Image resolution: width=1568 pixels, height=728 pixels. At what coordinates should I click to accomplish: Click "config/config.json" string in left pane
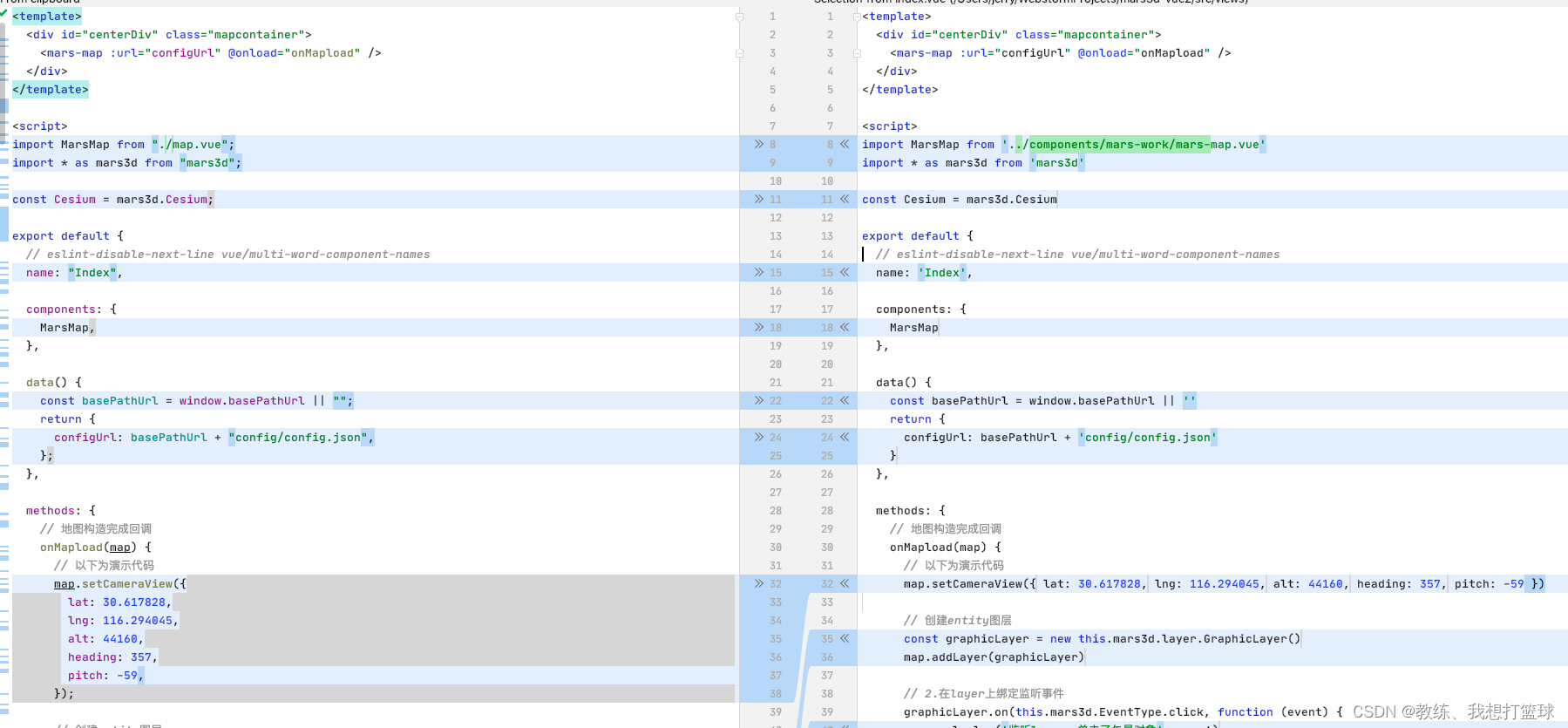pos(298,438)
